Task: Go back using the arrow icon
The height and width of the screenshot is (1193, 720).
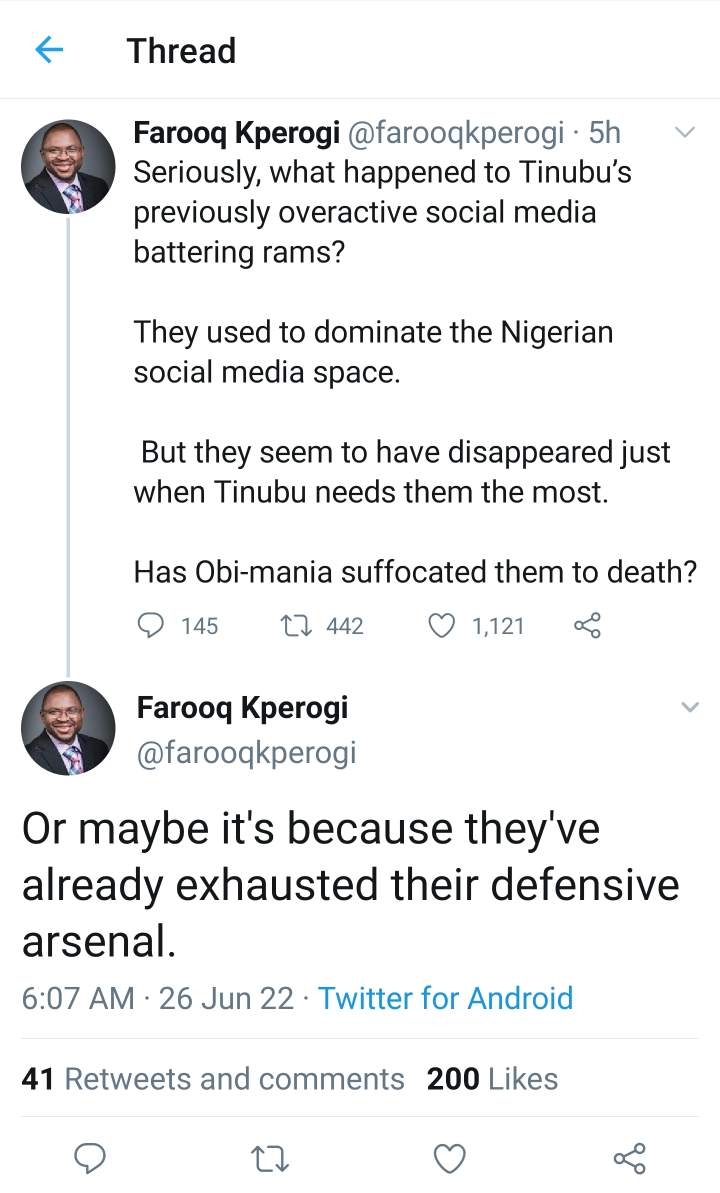Action: click(x=50, y=50)
